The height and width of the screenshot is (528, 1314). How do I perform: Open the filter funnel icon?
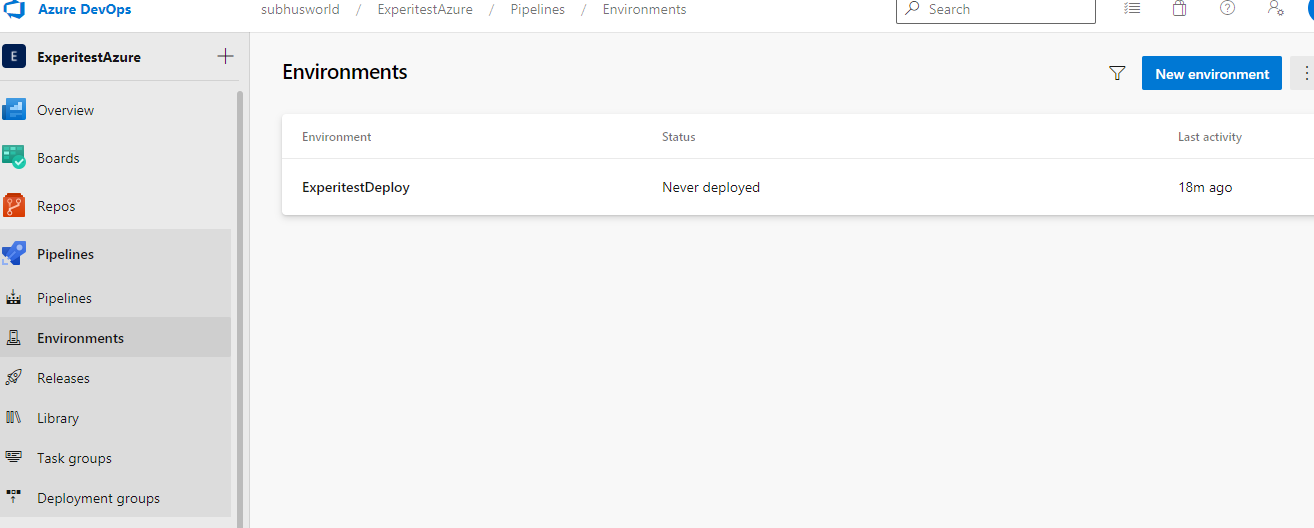tap(1117, 73)
